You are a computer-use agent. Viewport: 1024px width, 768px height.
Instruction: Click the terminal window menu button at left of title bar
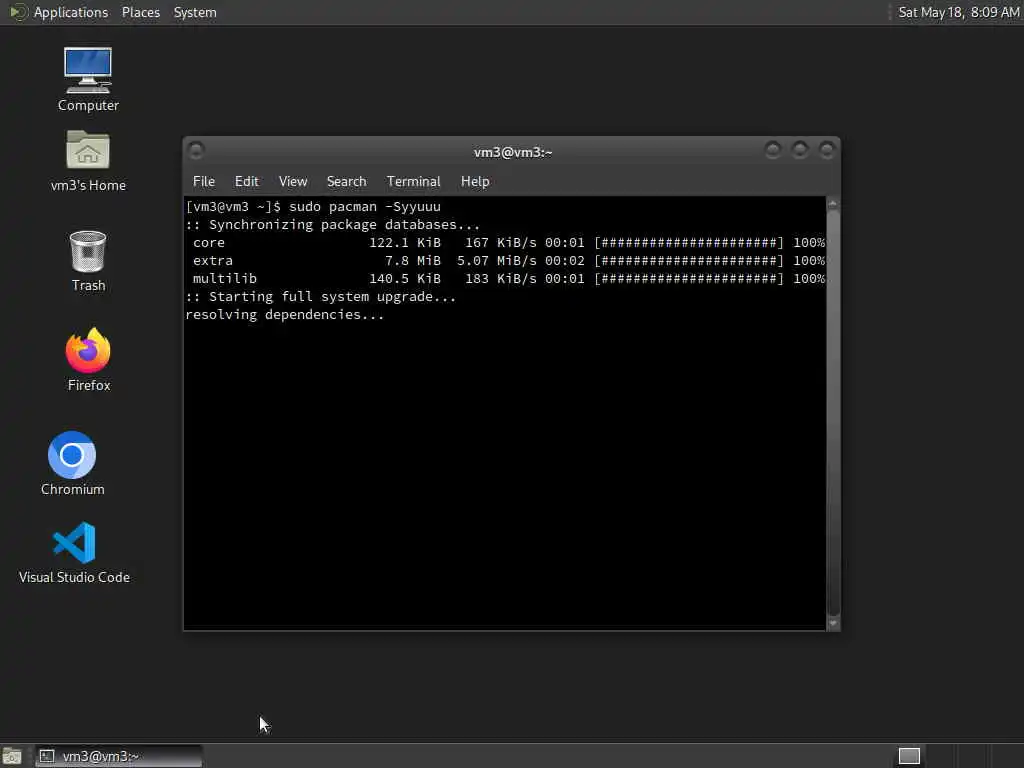tap(196, 151)
